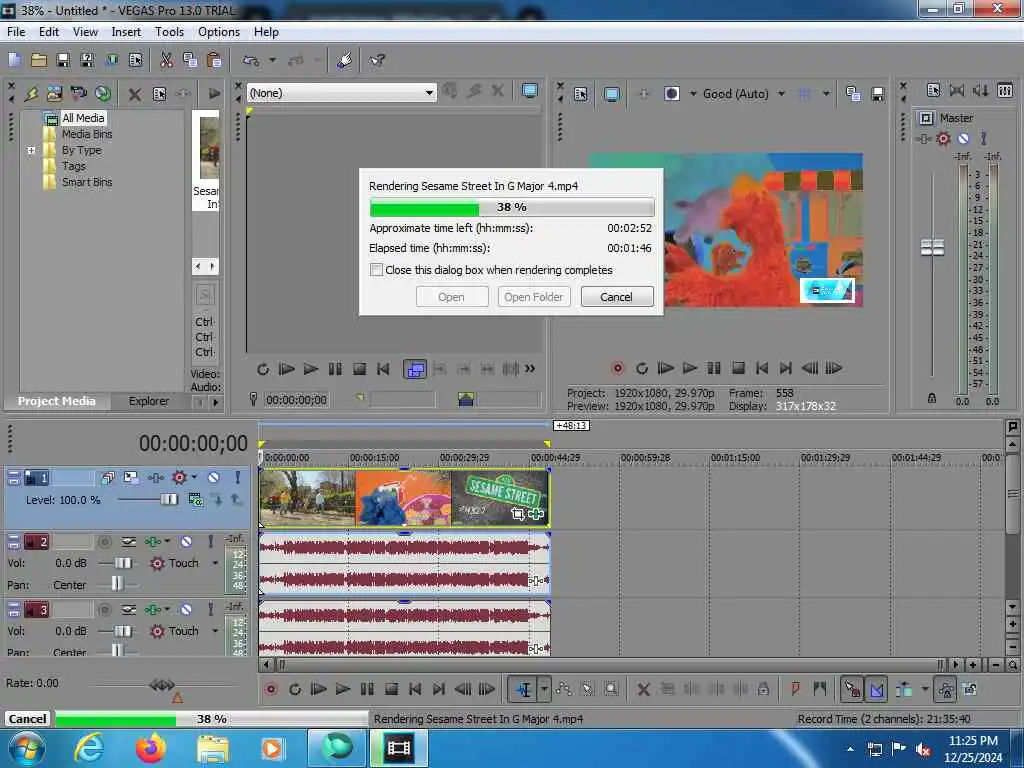Select the Smart Bins folder
1024x768 pixels.
pos(87,182)
